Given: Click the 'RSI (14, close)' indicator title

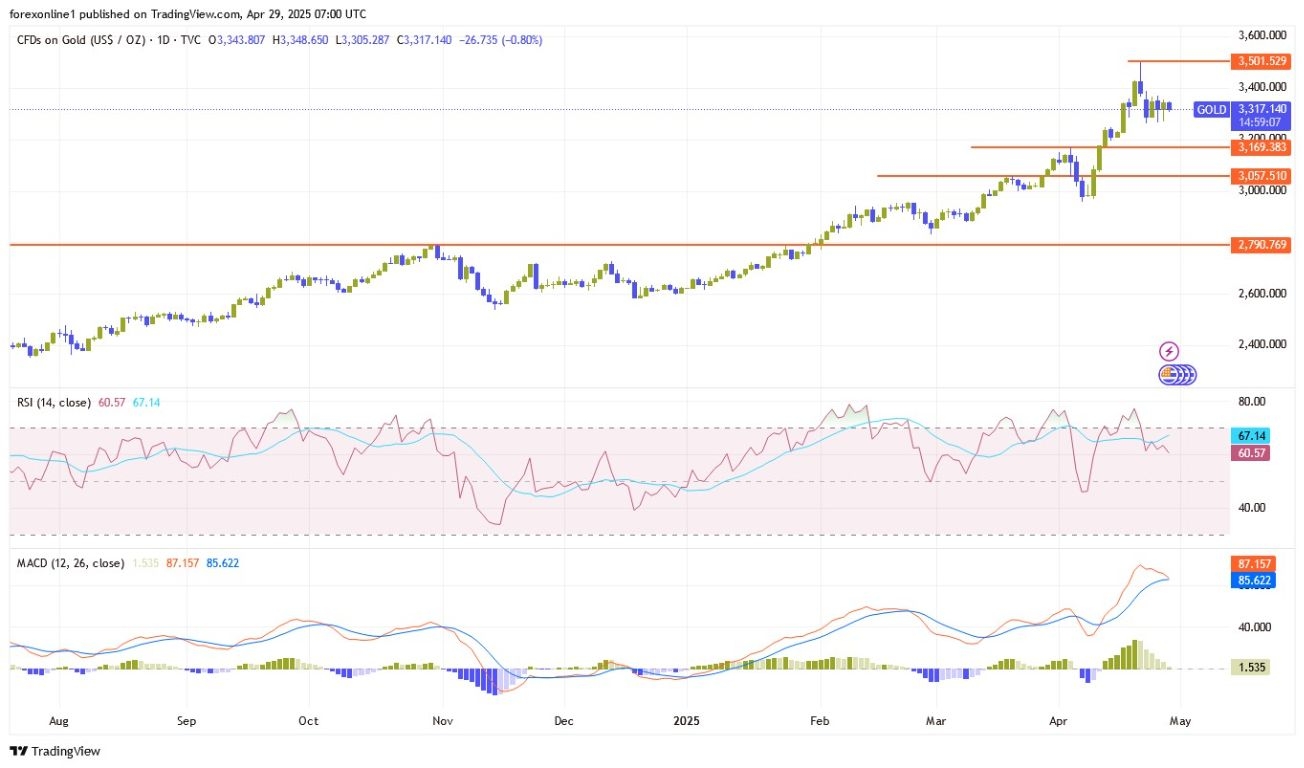Looking at the screenshot, I should pos(54,402).
